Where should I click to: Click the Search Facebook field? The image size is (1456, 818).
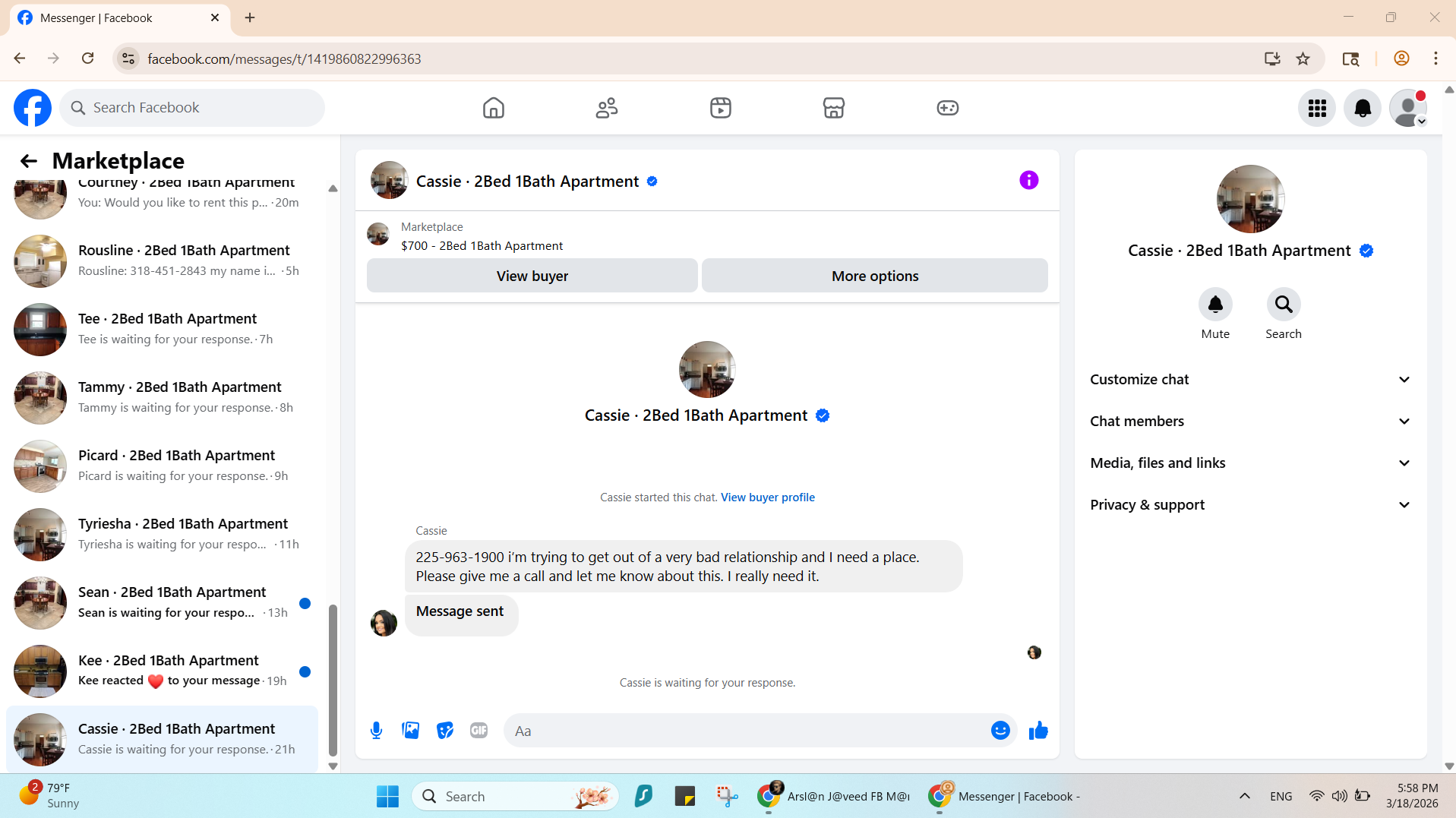[192, 108]
